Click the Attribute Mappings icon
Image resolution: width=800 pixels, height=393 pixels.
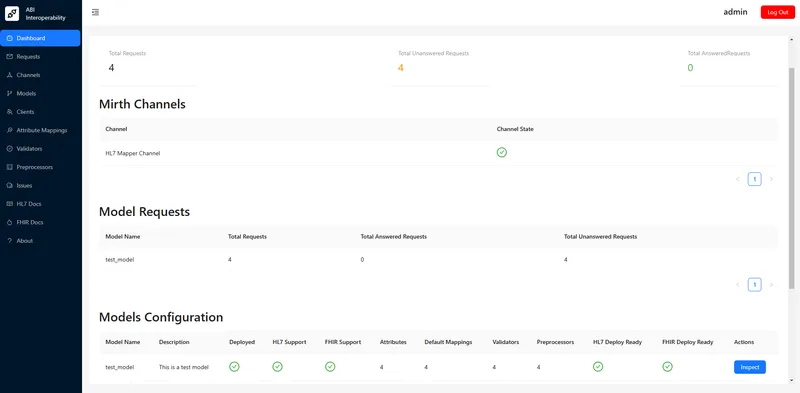point(10,130)
